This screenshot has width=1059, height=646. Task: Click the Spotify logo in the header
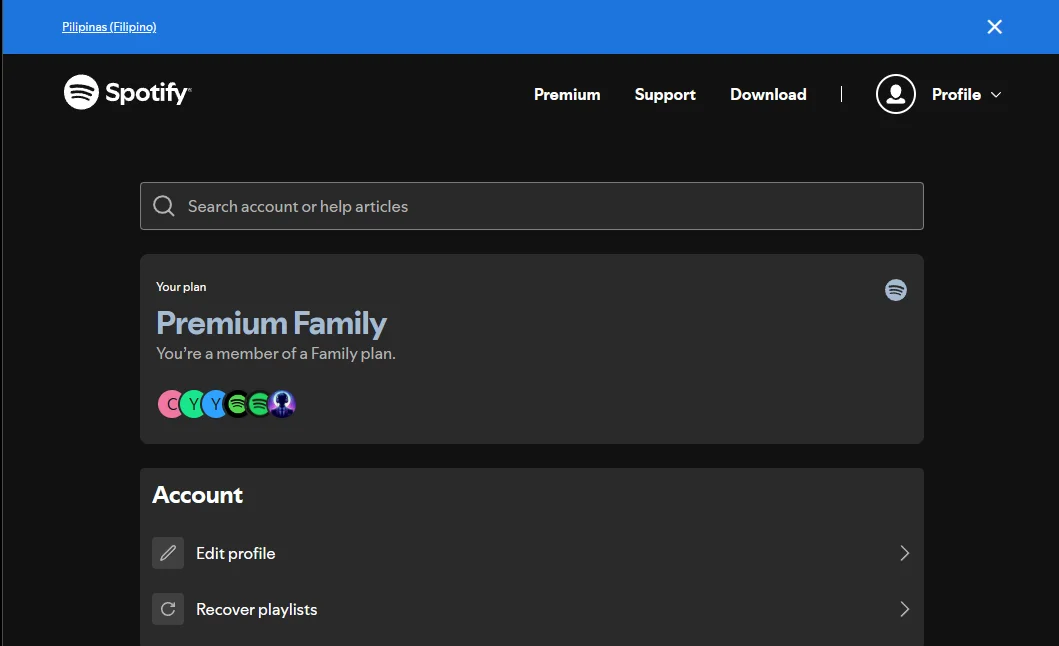(x=127, y=92)
